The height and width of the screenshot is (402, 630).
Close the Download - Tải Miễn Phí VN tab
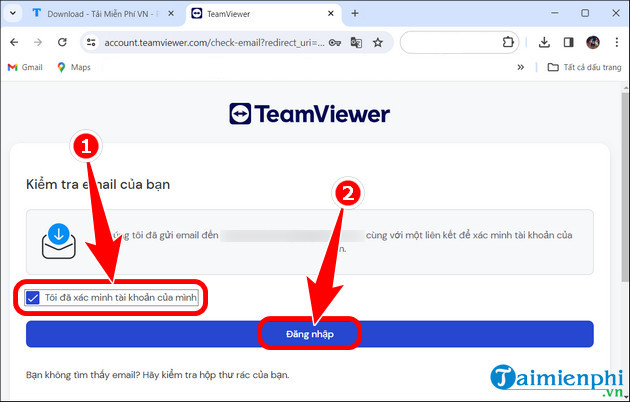coord(171,13)
